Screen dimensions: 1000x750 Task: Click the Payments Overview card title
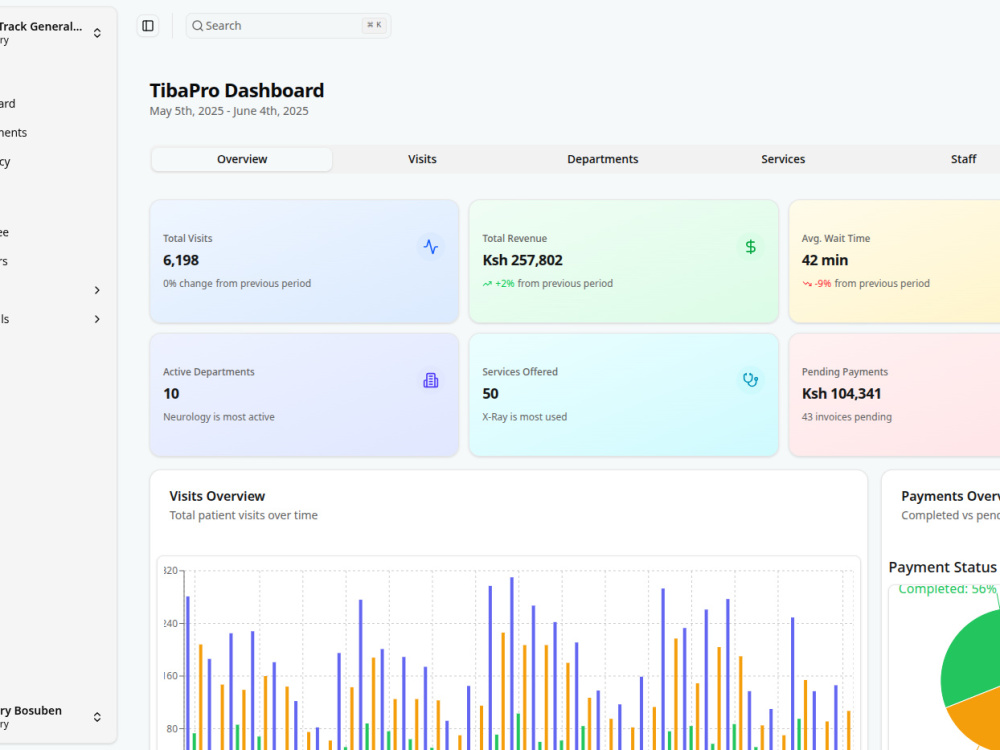coord(950,496)
